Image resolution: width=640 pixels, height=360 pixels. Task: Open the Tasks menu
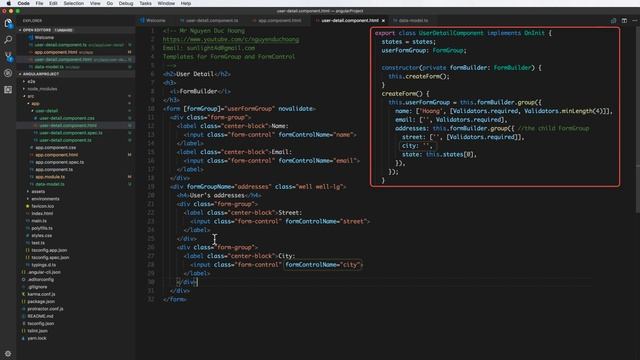click(145, 3)
